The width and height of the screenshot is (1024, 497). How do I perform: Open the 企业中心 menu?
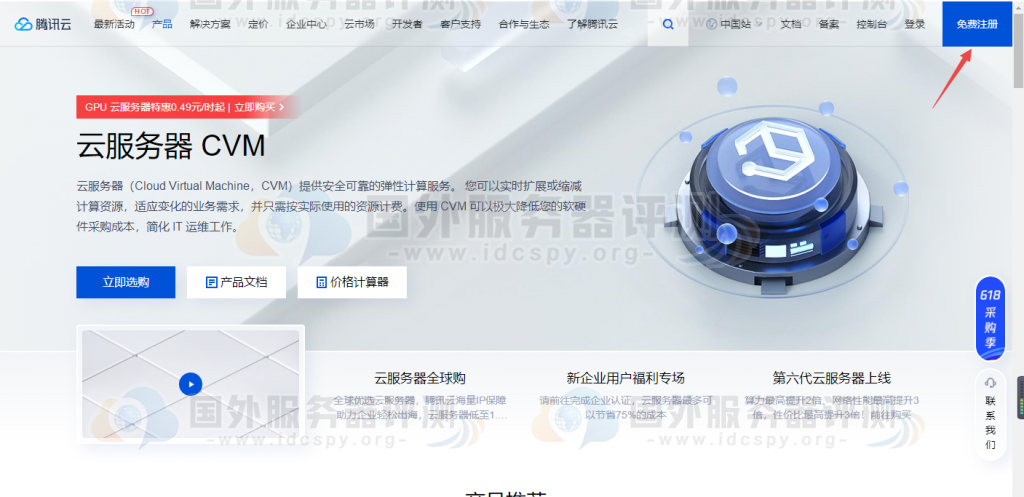[x=306, y=24]
